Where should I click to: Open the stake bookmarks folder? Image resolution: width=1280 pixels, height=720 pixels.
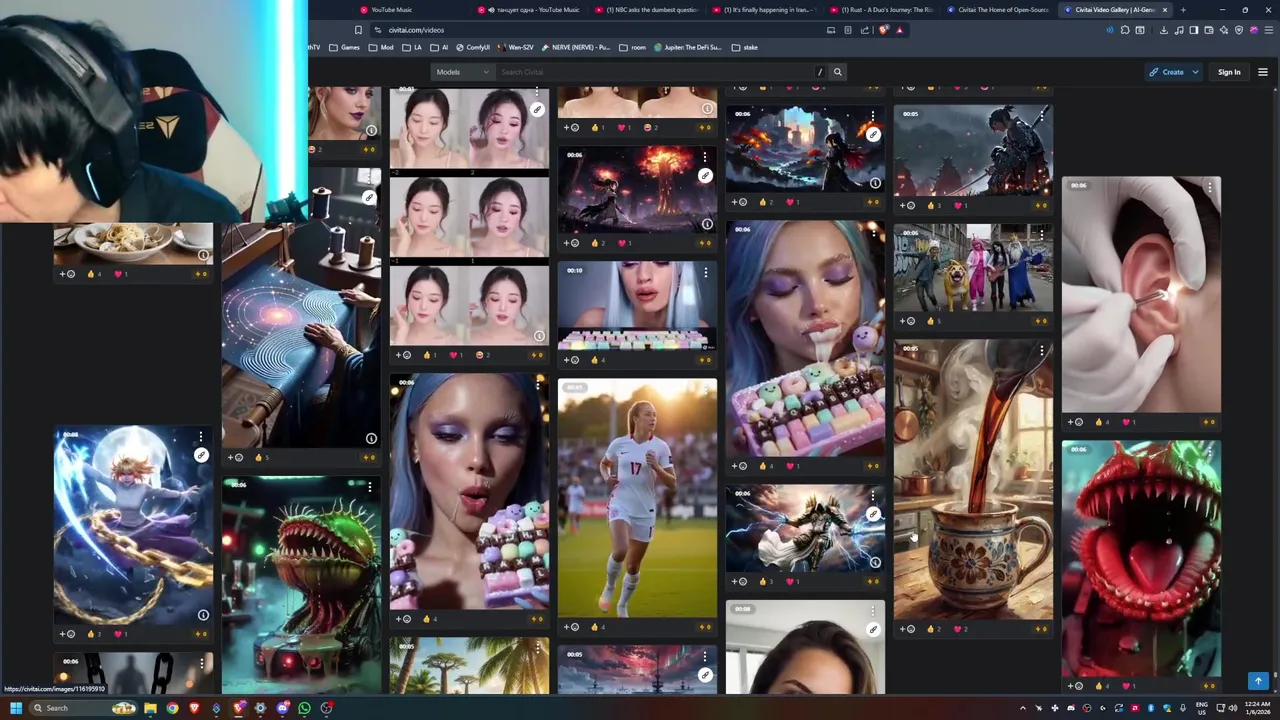pyautogui.click(x=744, y=47)
